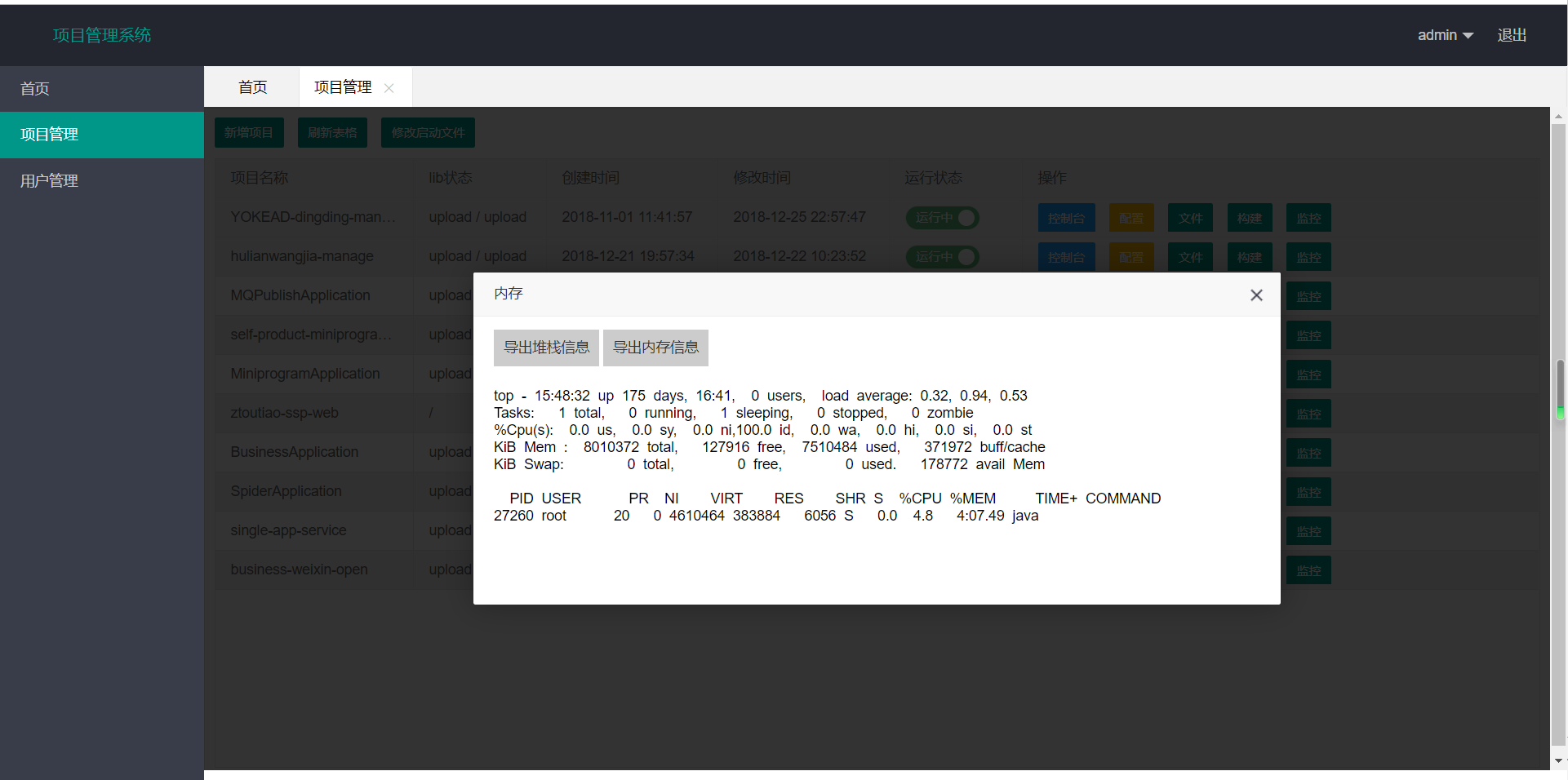
Task: Click 监控 for the hulianwangjia-manage row
Action: click(1308, 257)
